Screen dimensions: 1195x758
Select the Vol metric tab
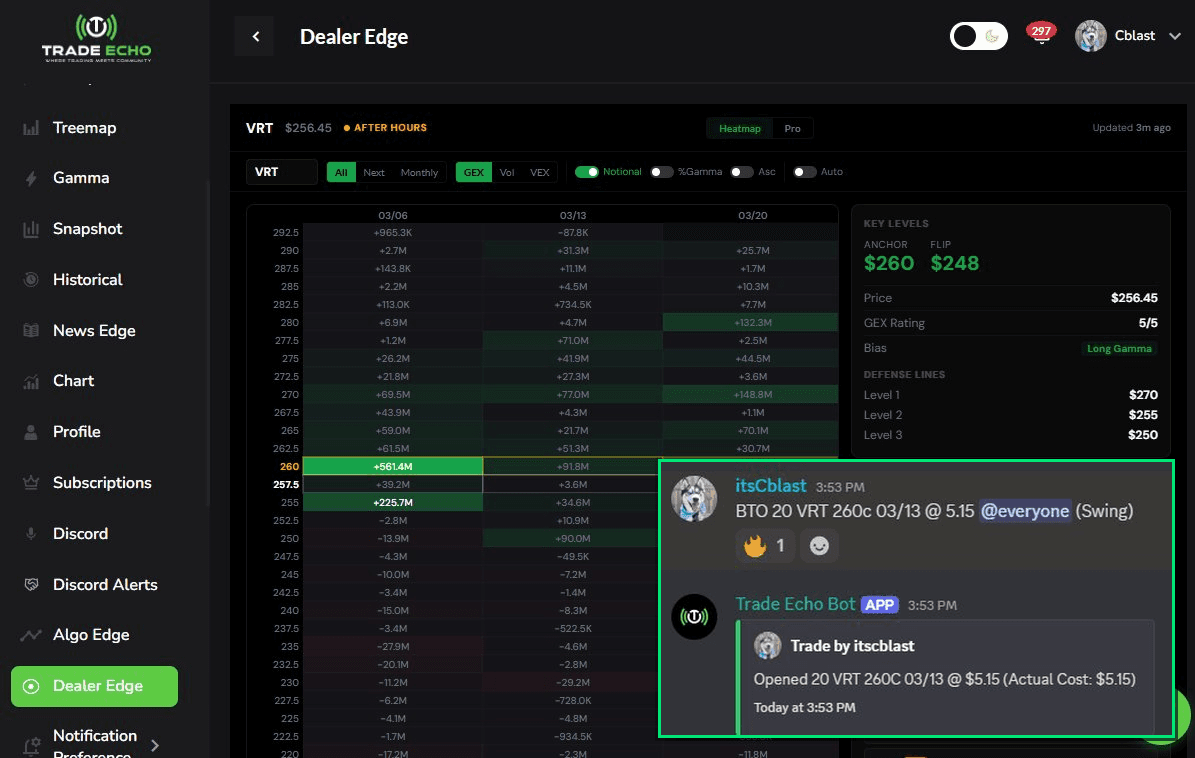[x=507, y=172]
